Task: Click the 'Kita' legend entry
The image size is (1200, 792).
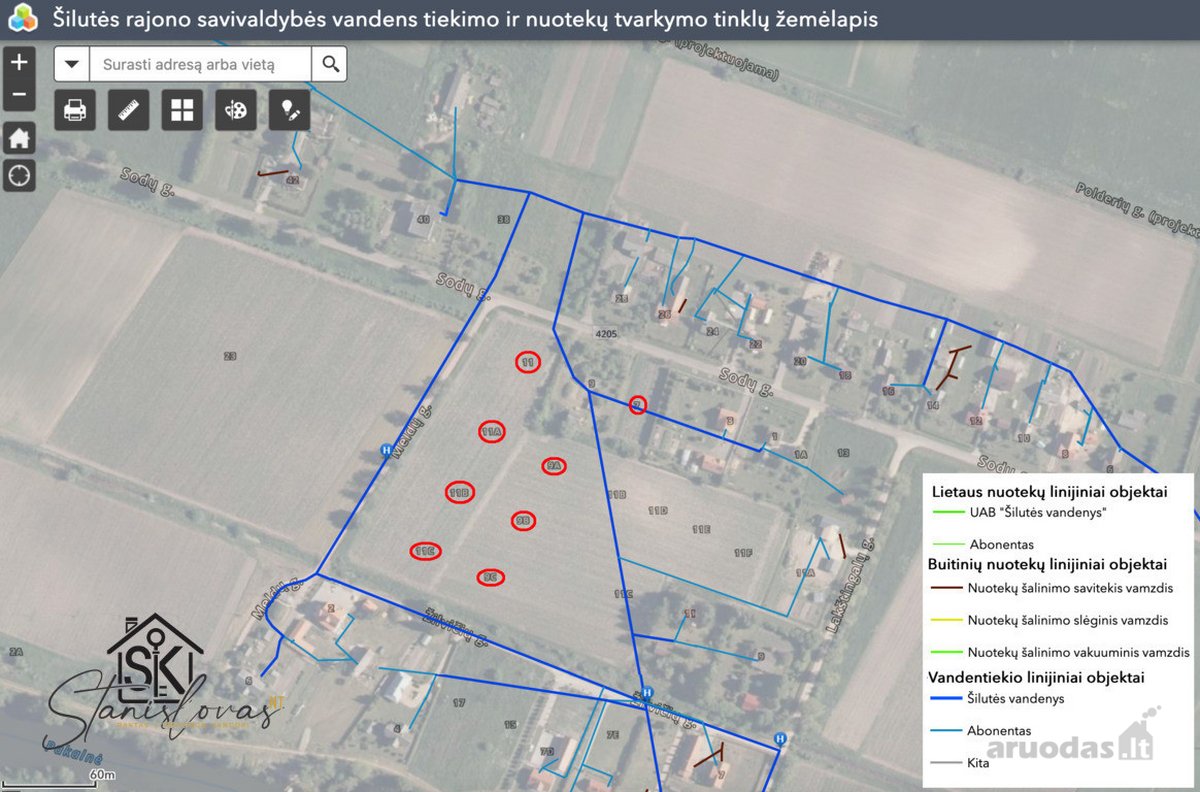Action: [x=979, y=763]
